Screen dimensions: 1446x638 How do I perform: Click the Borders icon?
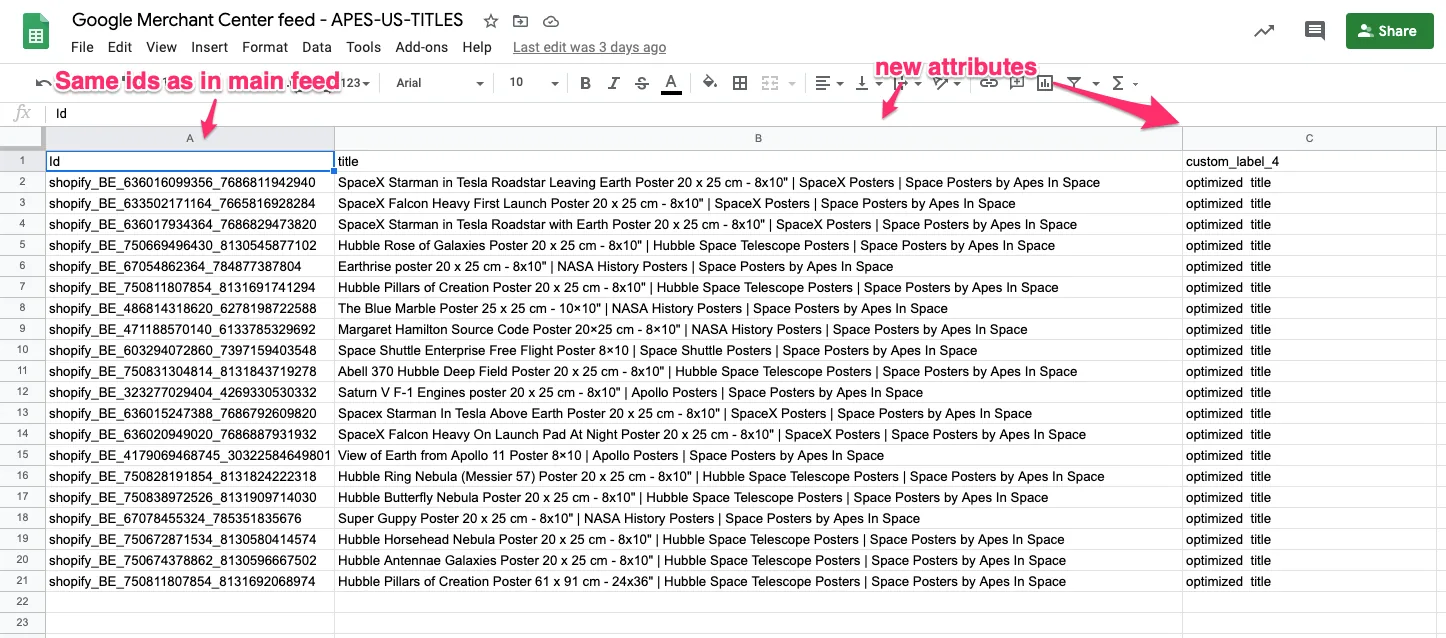click(x=740, y=83)
